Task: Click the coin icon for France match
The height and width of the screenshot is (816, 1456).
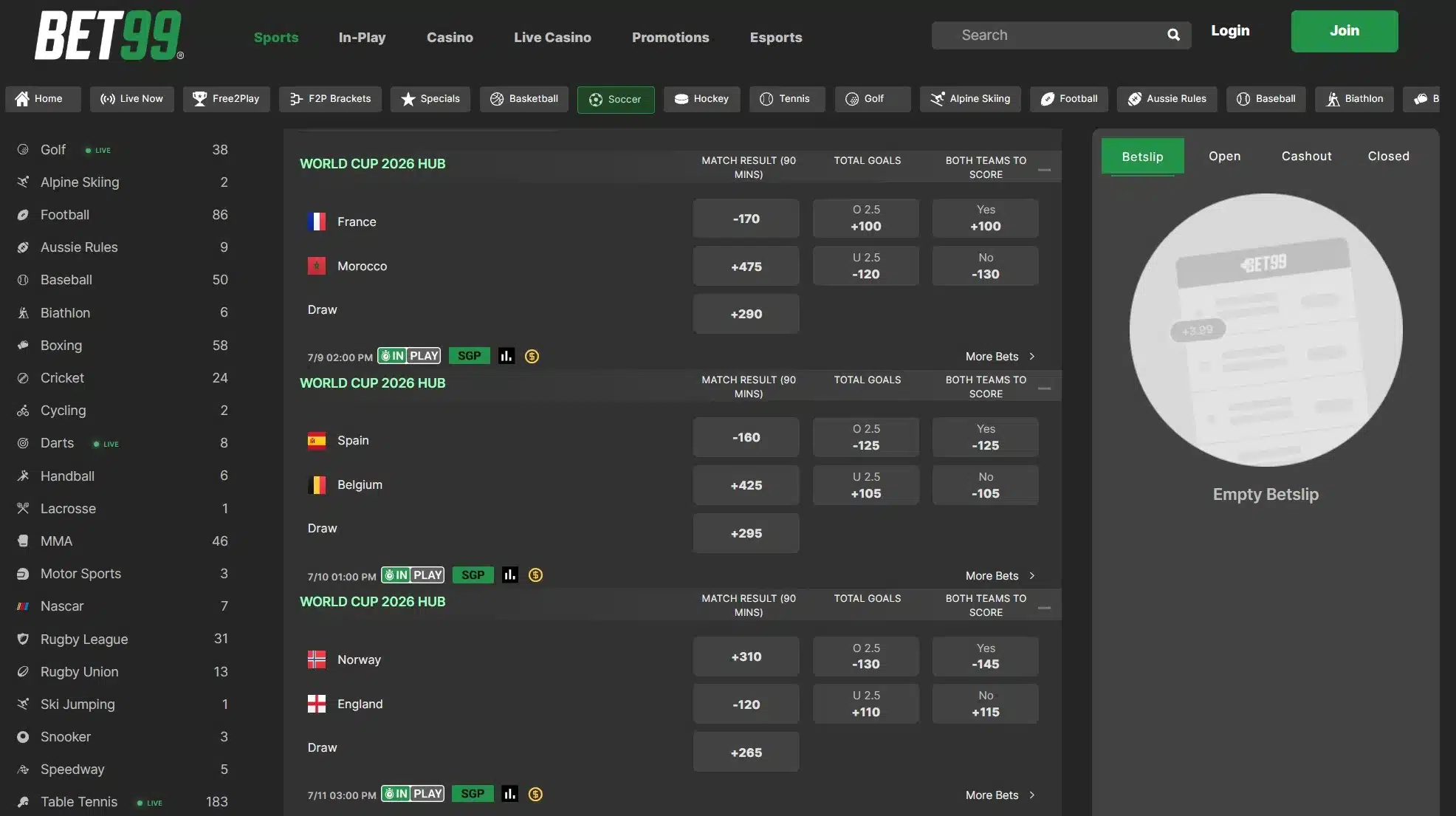Action: point(532,356)
